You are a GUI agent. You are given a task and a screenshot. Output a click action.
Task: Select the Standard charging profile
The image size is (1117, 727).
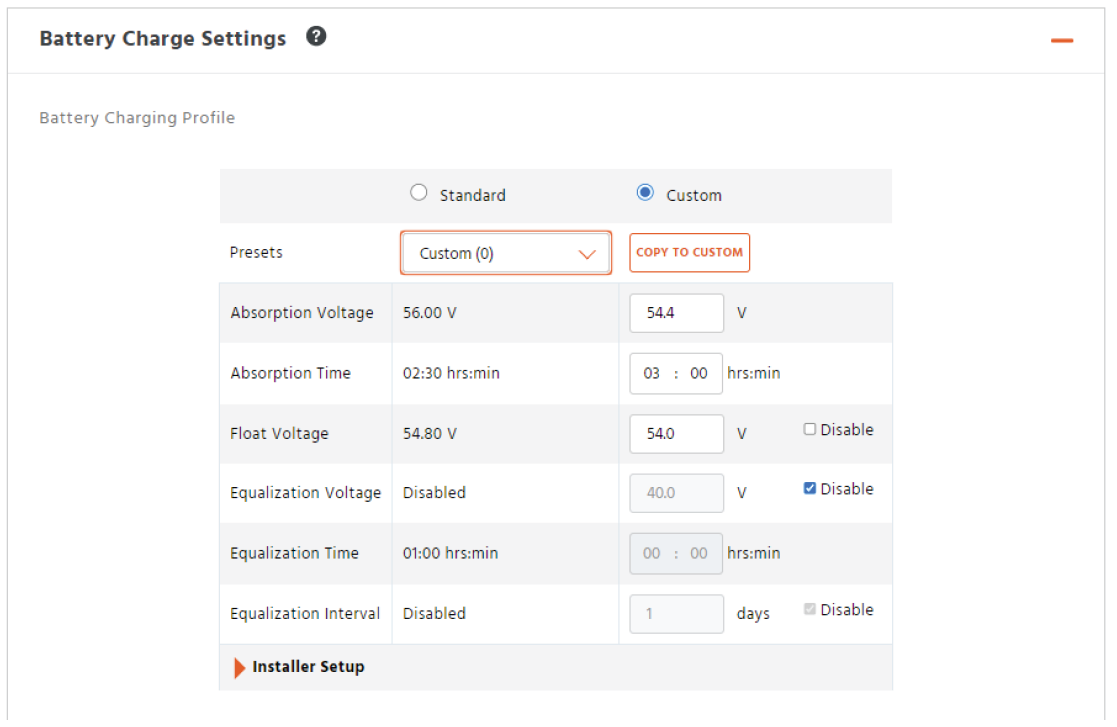419,194
